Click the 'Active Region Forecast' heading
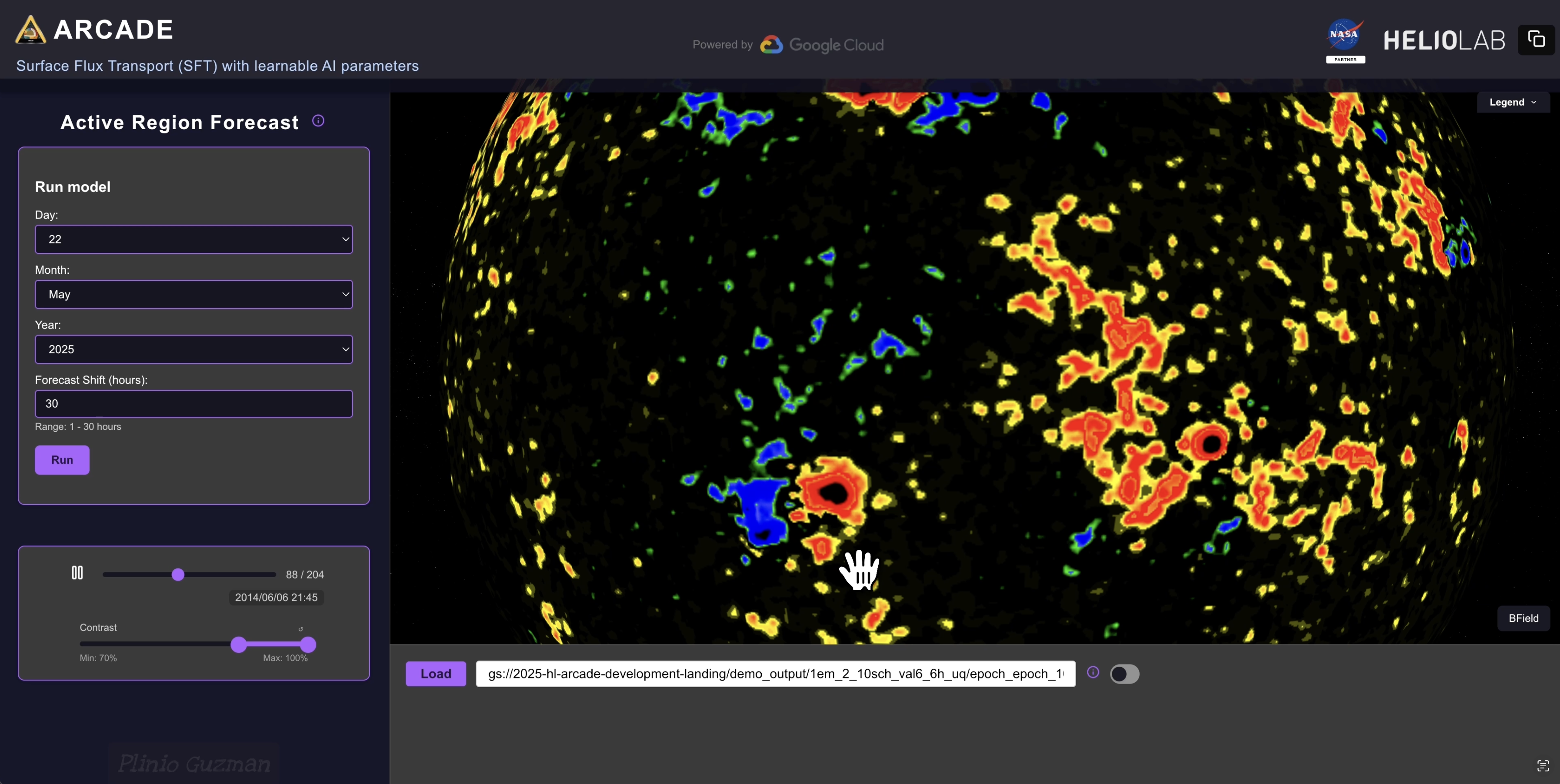Image resolution: width=1560 pixels, height=784 pixels. 180,122
